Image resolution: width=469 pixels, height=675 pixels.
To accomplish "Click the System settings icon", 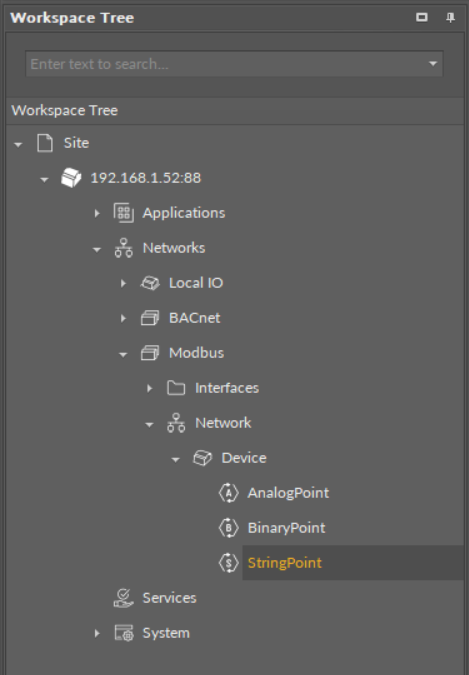I will tap(124, 633).
